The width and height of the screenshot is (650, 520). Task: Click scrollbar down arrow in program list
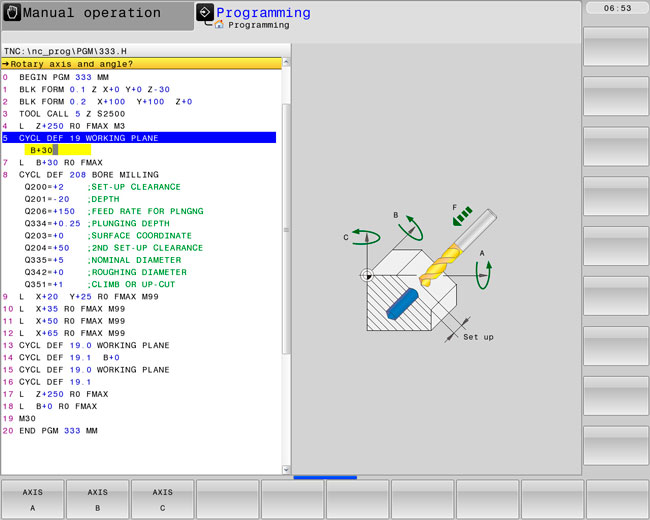[x=286, y=469]
